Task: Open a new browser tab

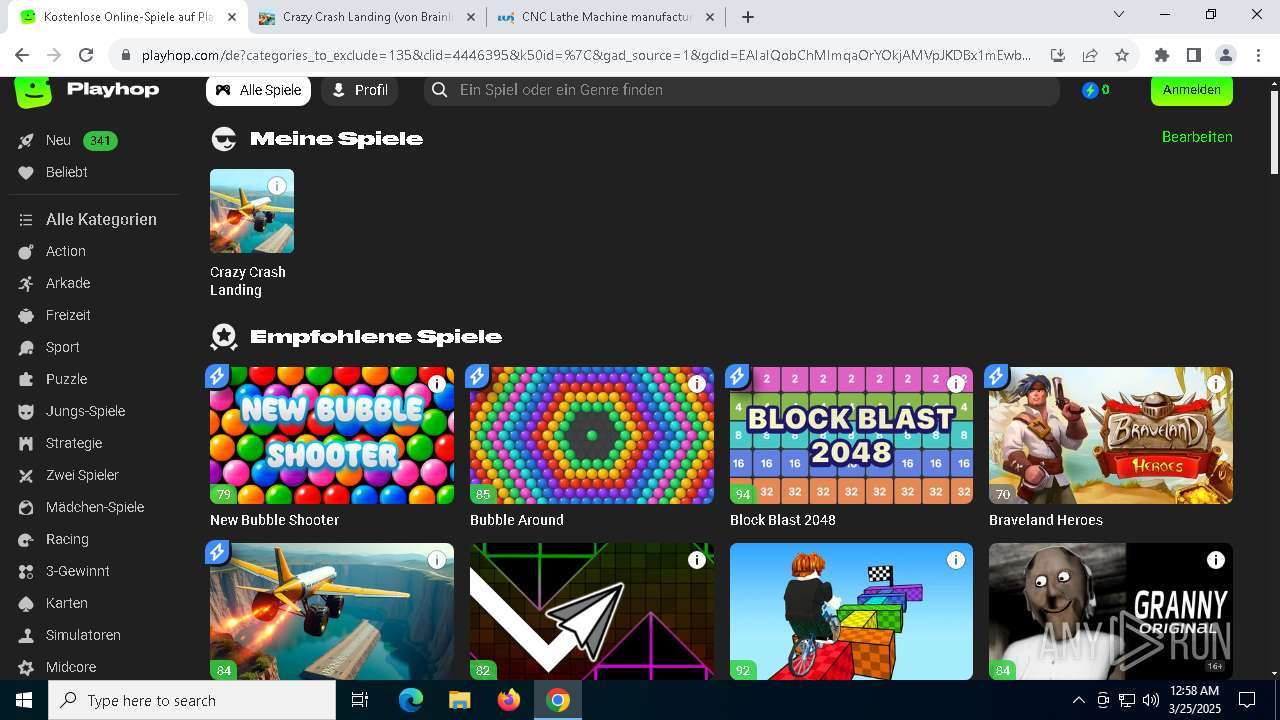Action: tap(748, 17)
